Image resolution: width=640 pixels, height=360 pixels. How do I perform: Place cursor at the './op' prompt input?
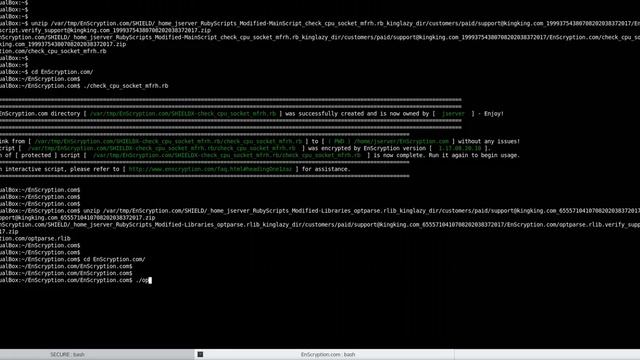point(143,280)
